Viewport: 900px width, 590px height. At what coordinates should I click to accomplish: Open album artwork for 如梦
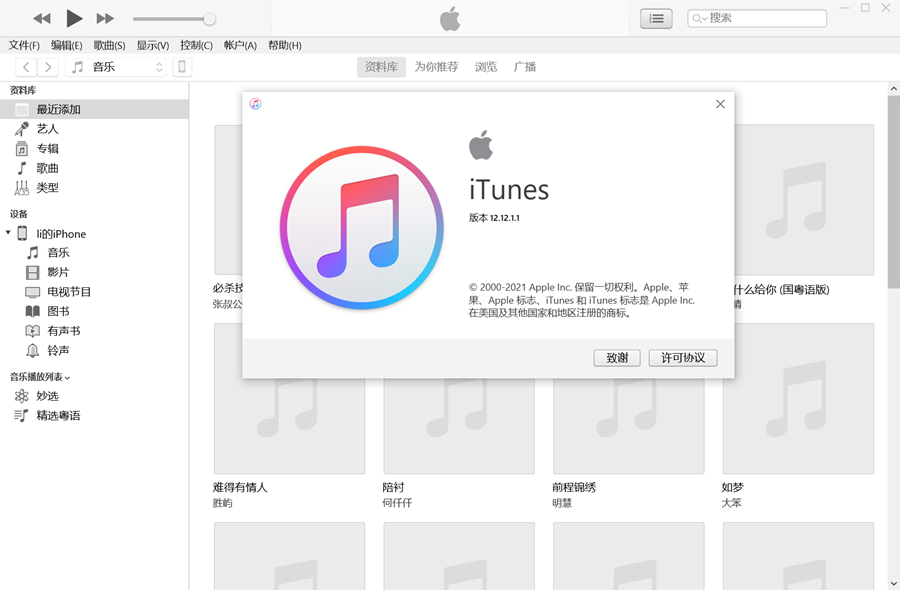tap(798, 398)
